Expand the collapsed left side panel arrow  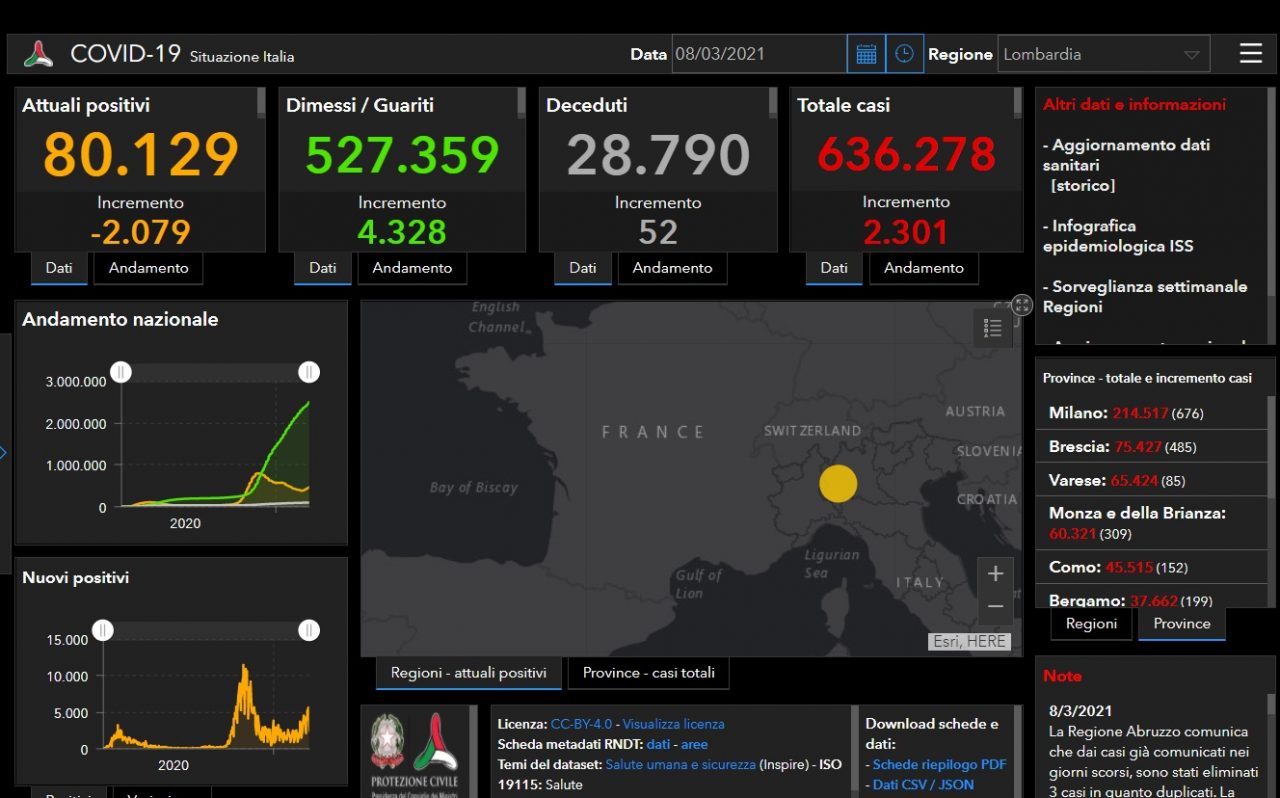(x=4, y=453)
